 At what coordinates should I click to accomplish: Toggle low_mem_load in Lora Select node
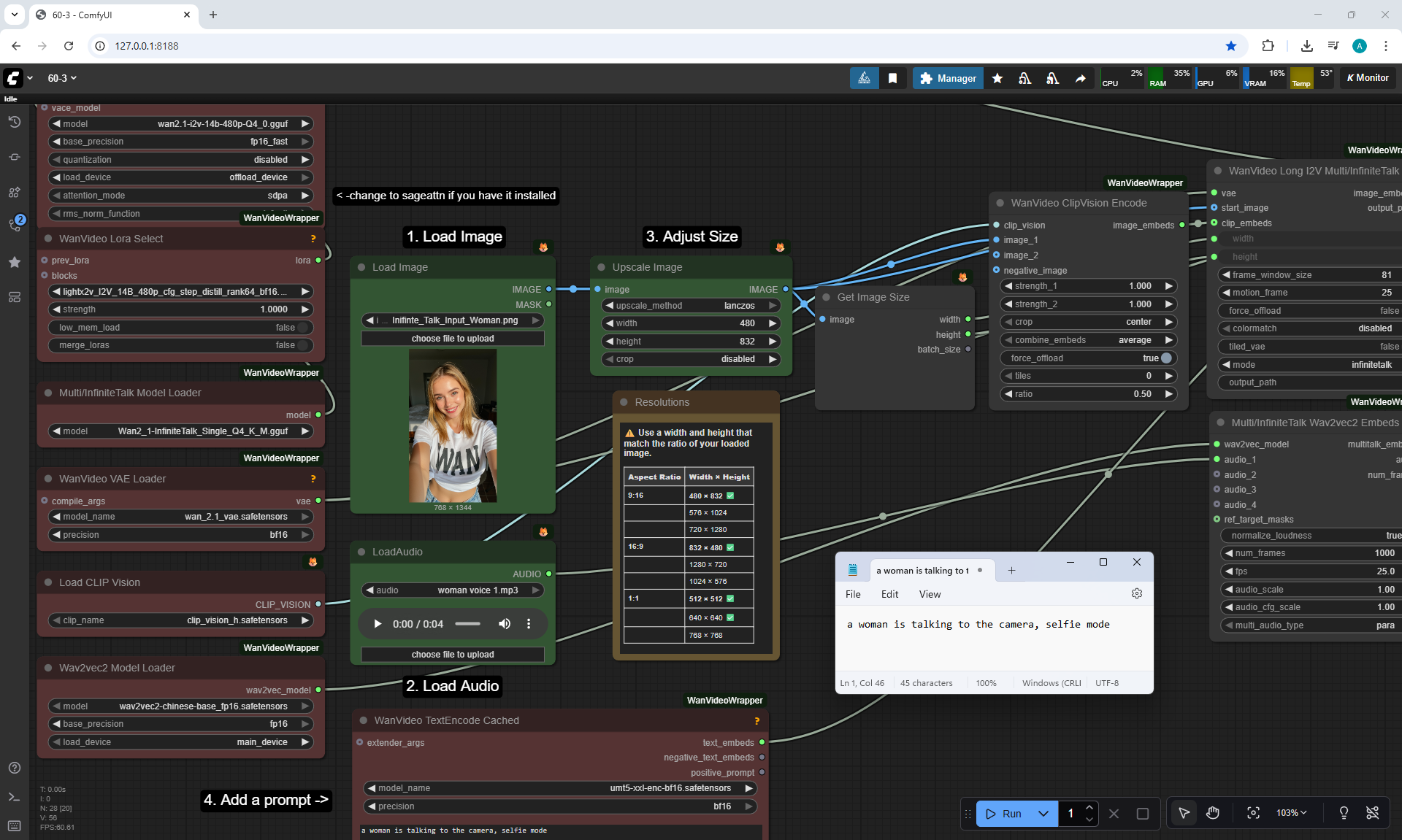(302, 328)
